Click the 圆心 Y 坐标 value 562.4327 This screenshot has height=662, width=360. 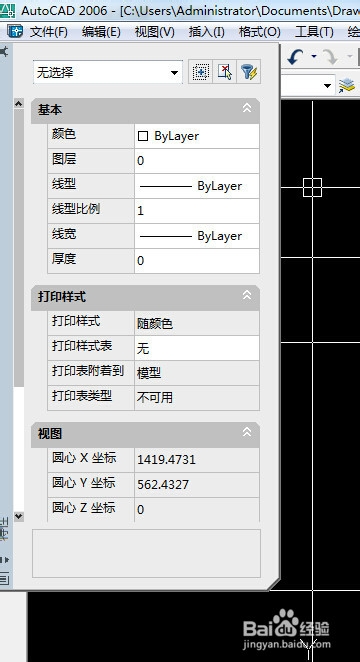197,485
